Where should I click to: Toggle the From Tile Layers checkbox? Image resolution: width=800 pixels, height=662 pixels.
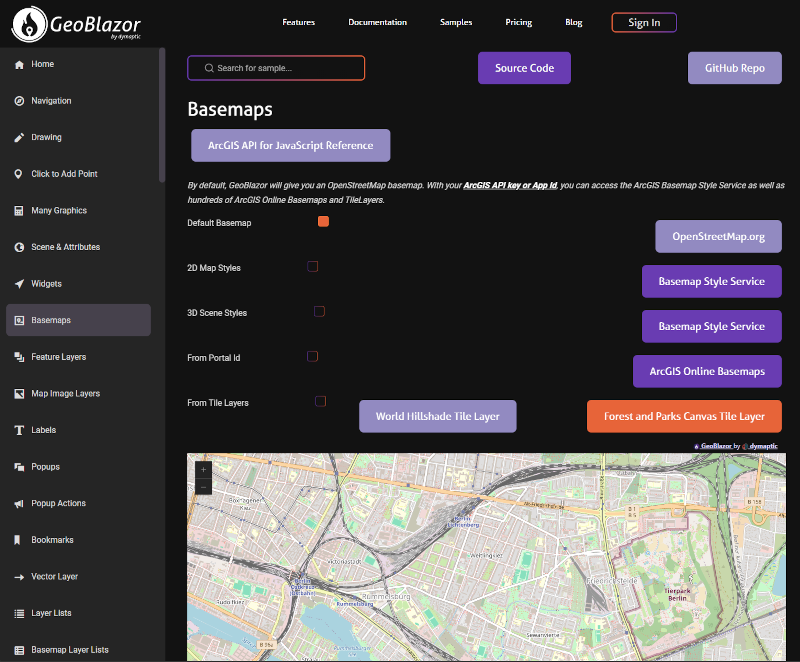point(320,401)
